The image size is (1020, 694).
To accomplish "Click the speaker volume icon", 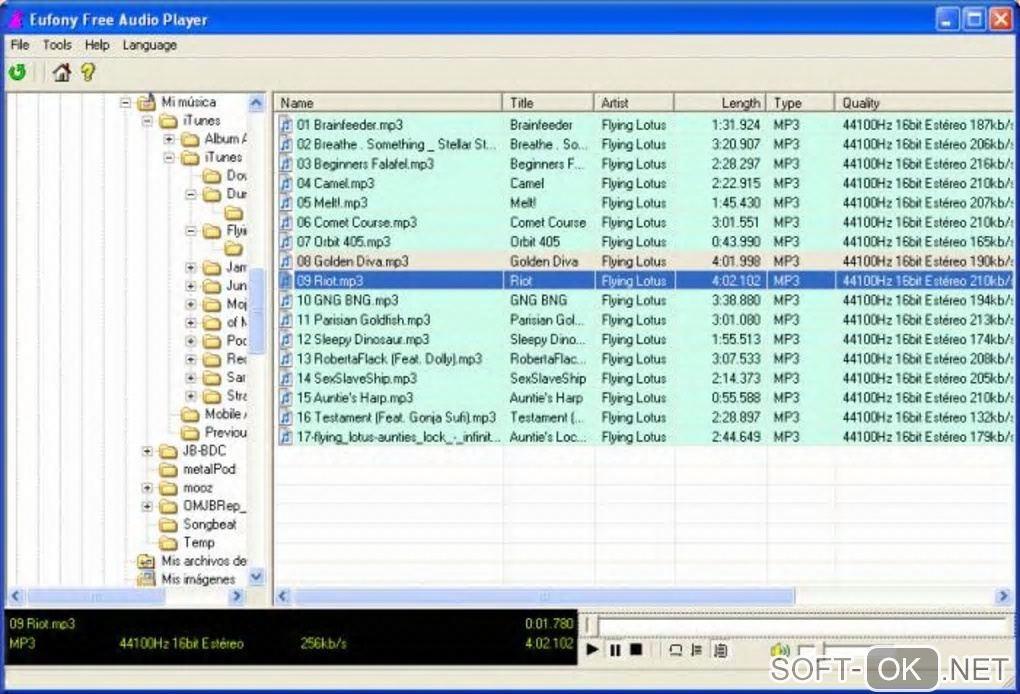I will point(779,650).
